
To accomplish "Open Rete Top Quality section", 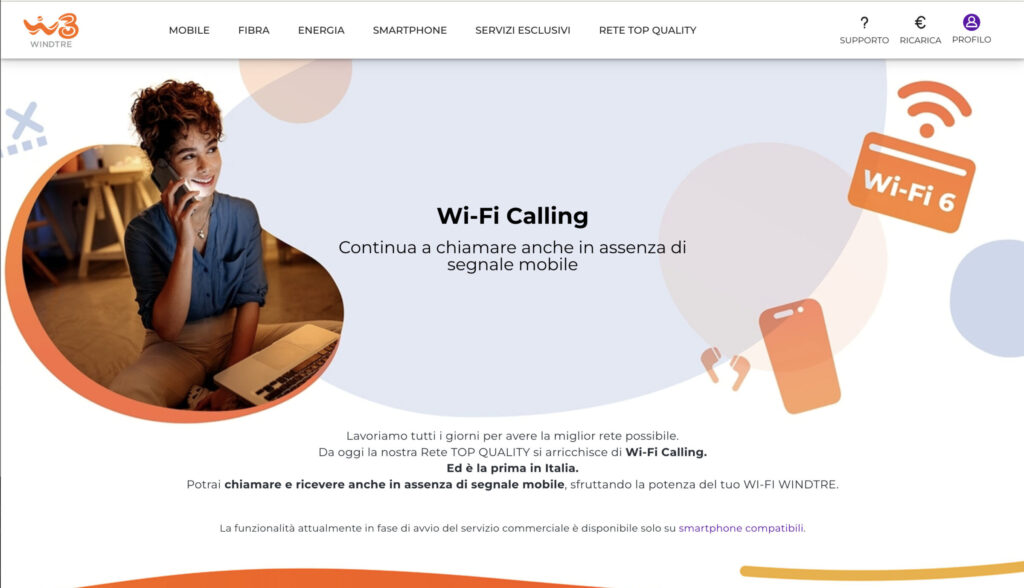I will click(647, 30).
